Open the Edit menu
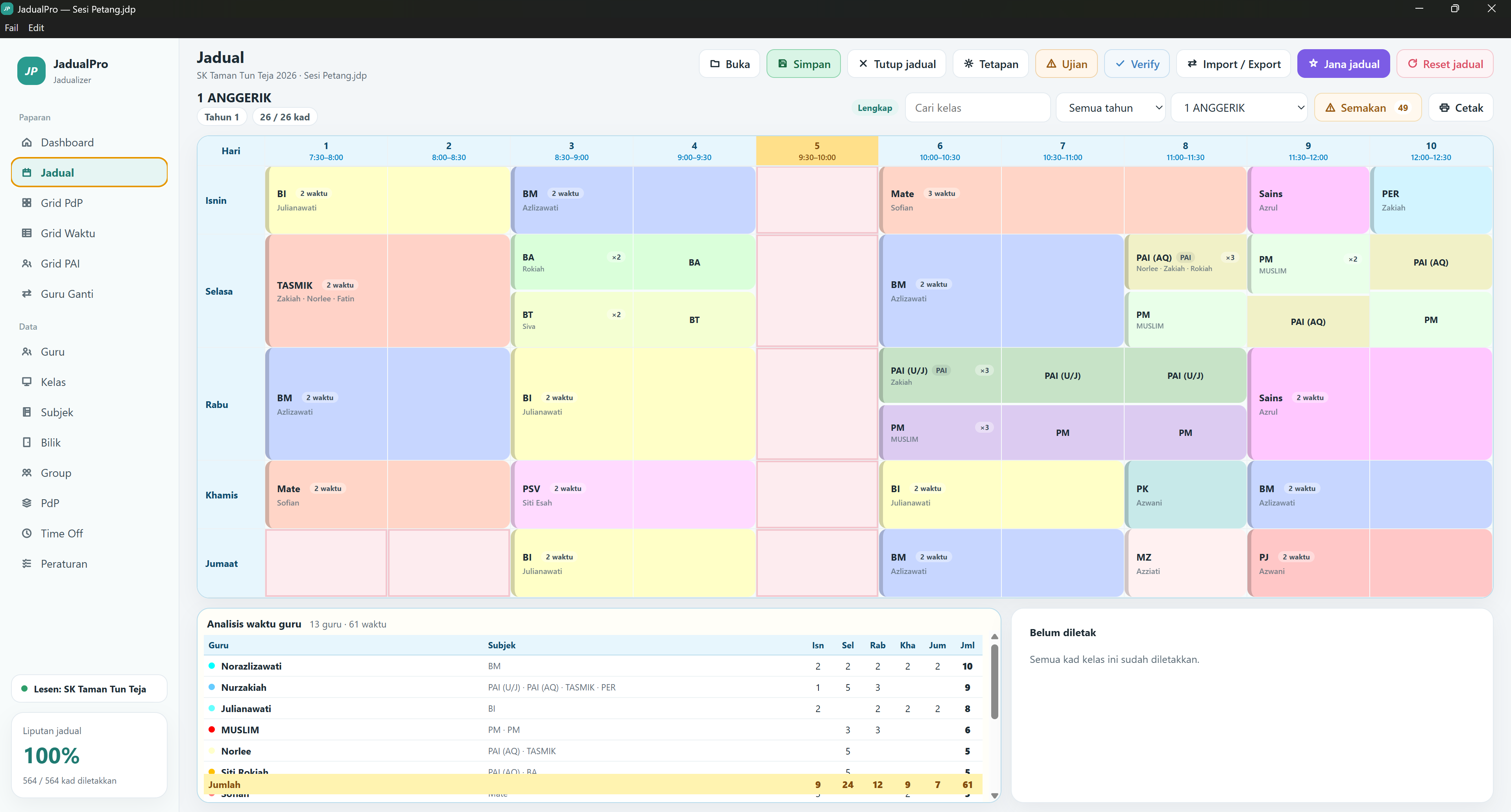Image resolution: width=1511 pixels, height=812 pixels. pyautogui.click(x=36, y=28)
